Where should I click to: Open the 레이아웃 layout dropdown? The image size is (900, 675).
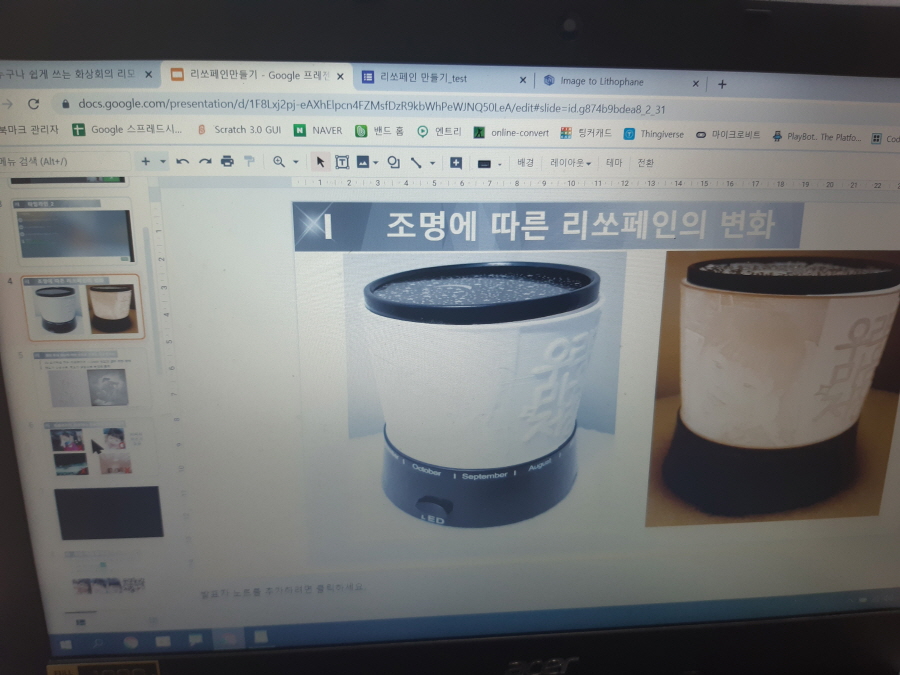[571, 163]
